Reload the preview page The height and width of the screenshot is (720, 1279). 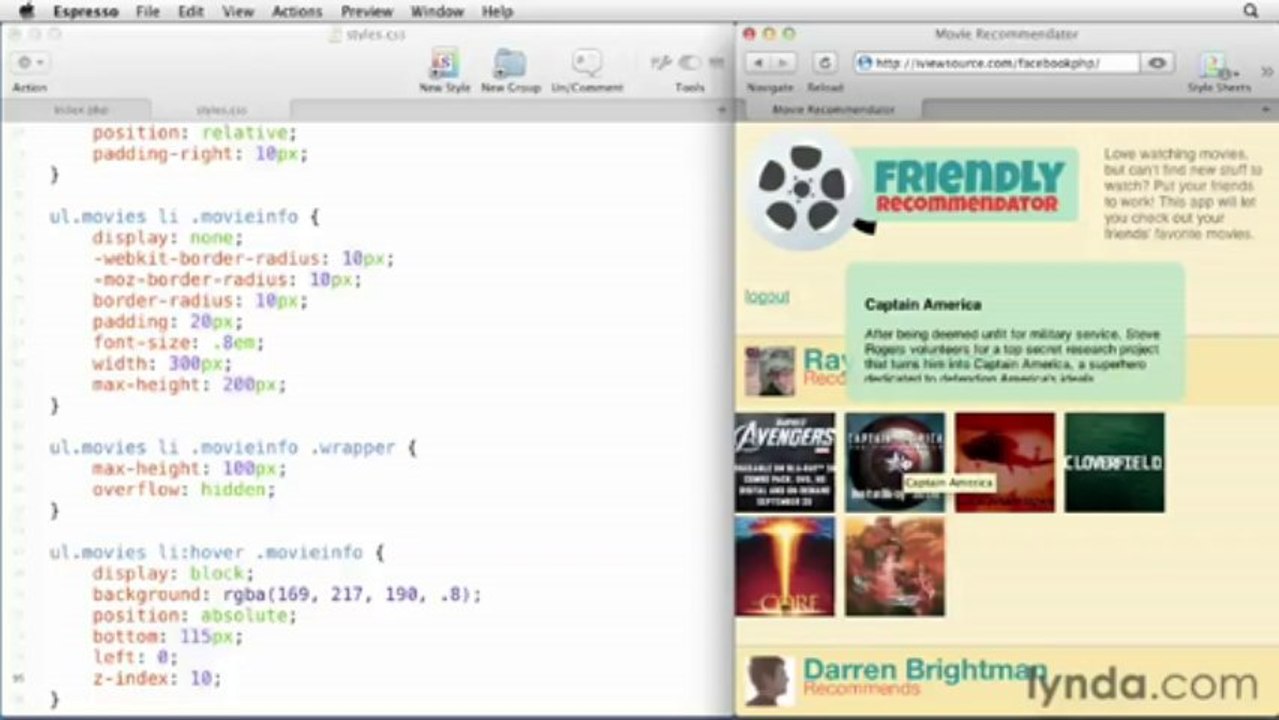(825, 63)
